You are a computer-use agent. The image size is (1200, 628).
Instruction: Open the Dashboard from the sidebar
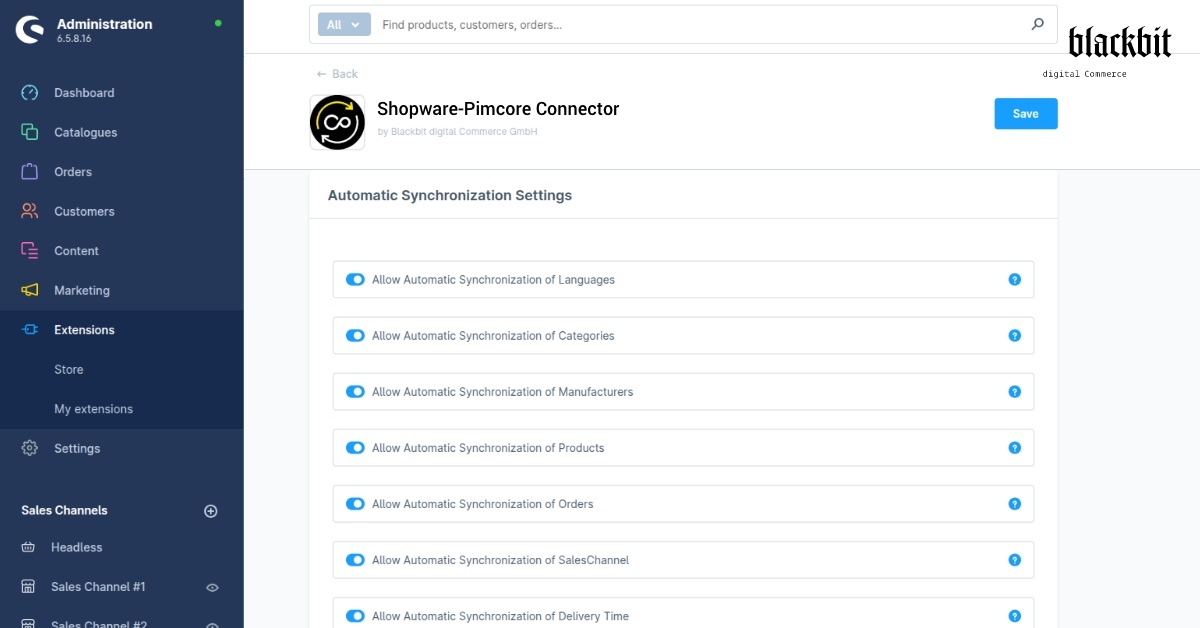(x=27, y=92)
